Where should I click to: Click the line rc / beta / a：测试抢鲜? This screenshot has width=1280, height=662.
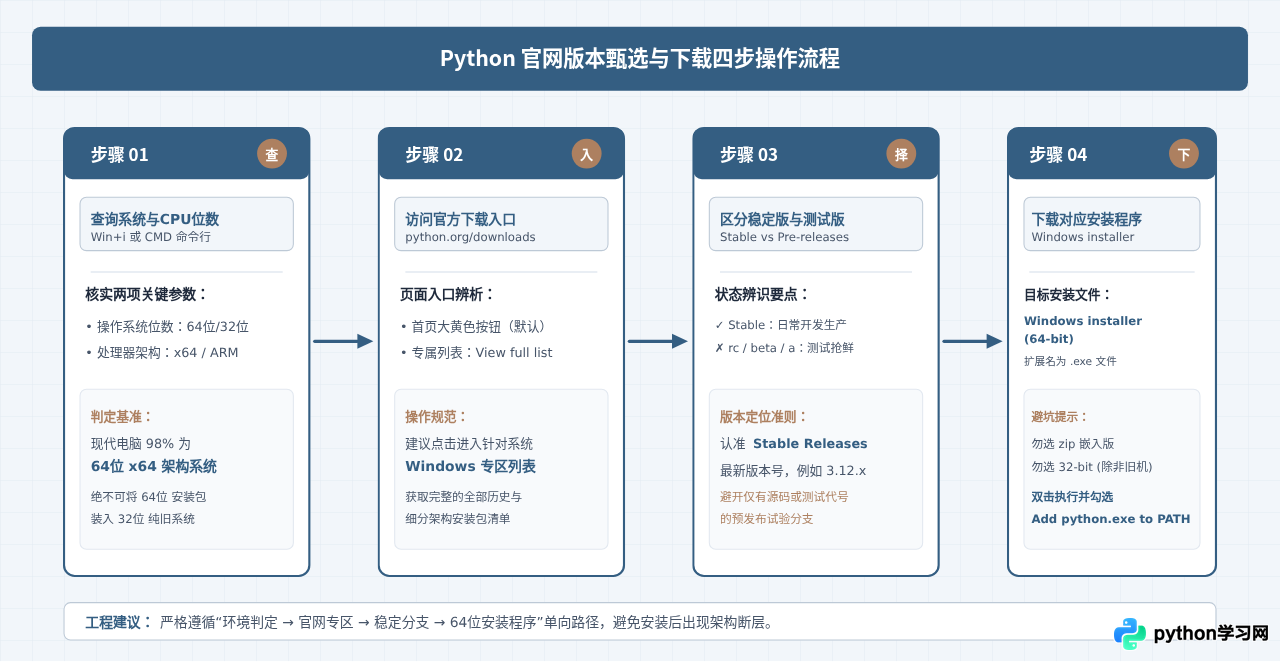point(784,348)
